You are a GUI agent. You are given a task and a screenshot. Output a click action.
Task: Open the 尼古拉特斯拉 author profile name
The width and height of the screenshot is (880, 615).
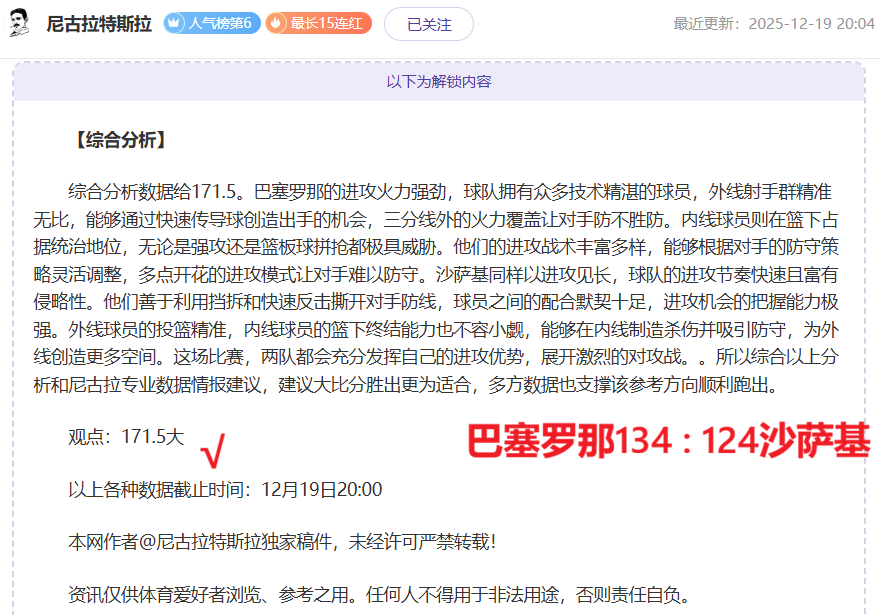click(98, 23)
